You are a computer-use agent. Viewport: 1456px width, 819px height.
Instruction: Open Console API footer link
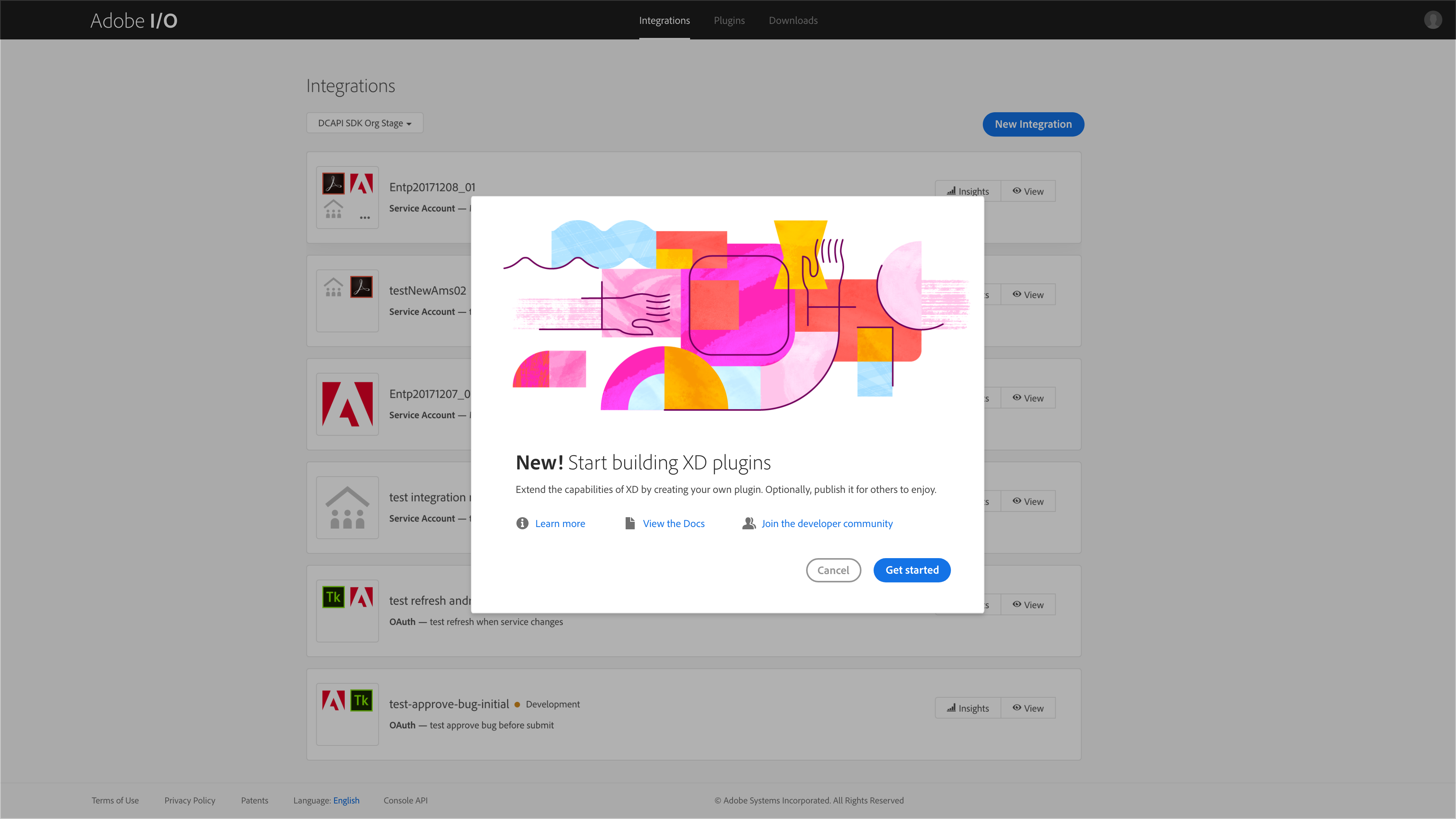coord(405,800)
